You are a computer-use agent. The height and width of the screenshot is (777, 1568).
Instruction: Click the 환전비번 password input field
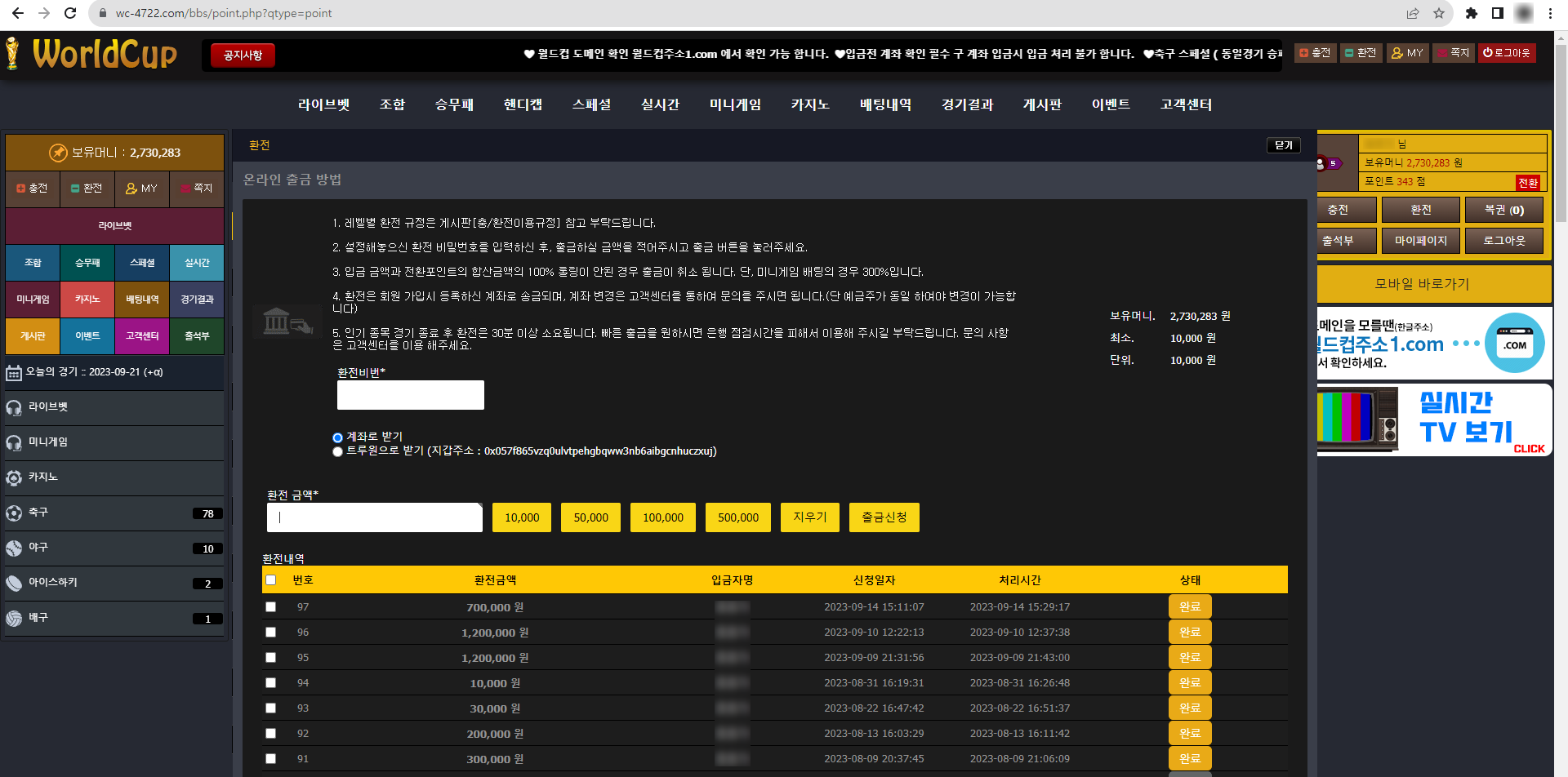click(x=410, y=395)
